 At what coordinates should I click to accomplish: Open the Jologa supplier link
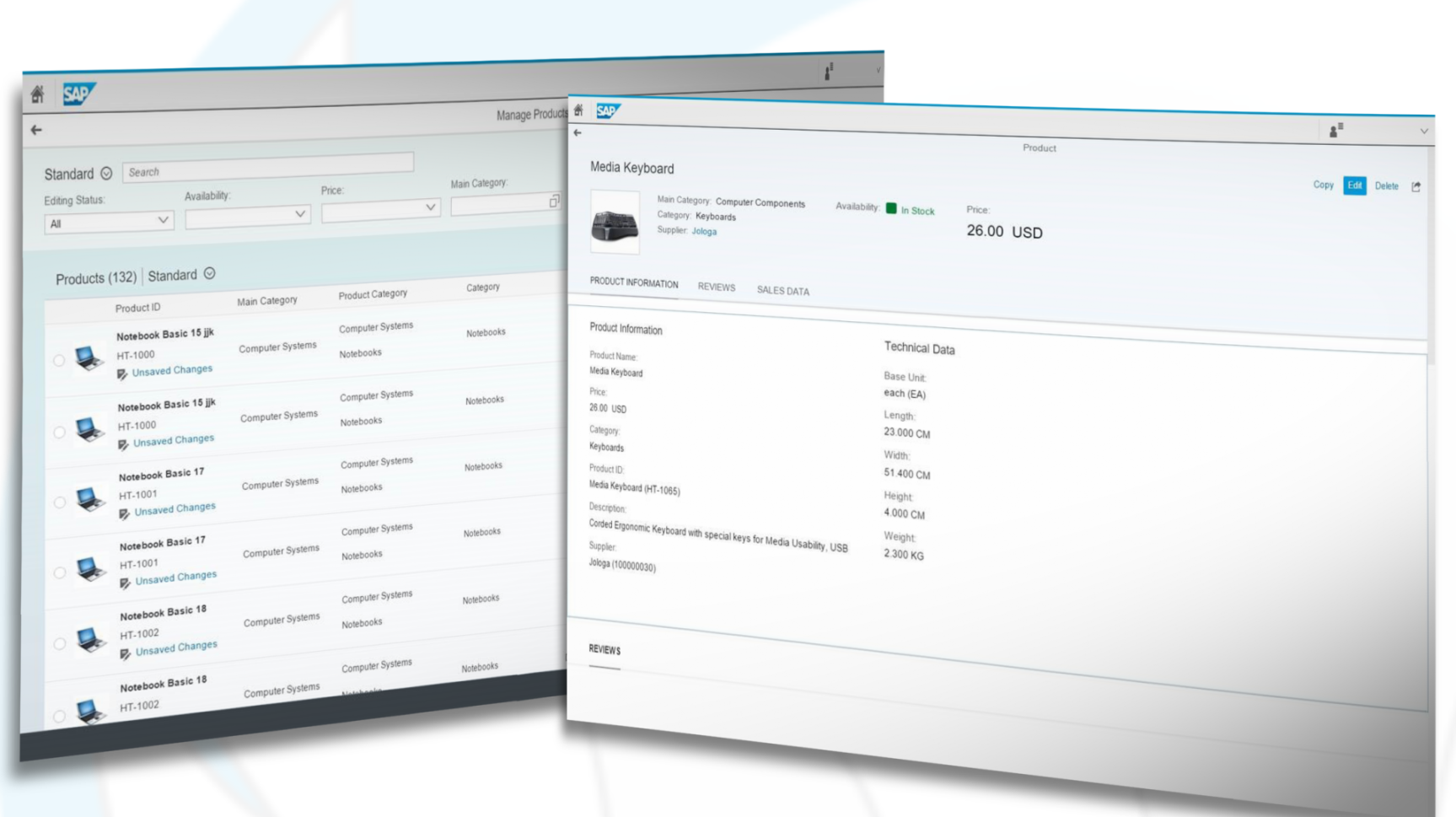(704, 232)
